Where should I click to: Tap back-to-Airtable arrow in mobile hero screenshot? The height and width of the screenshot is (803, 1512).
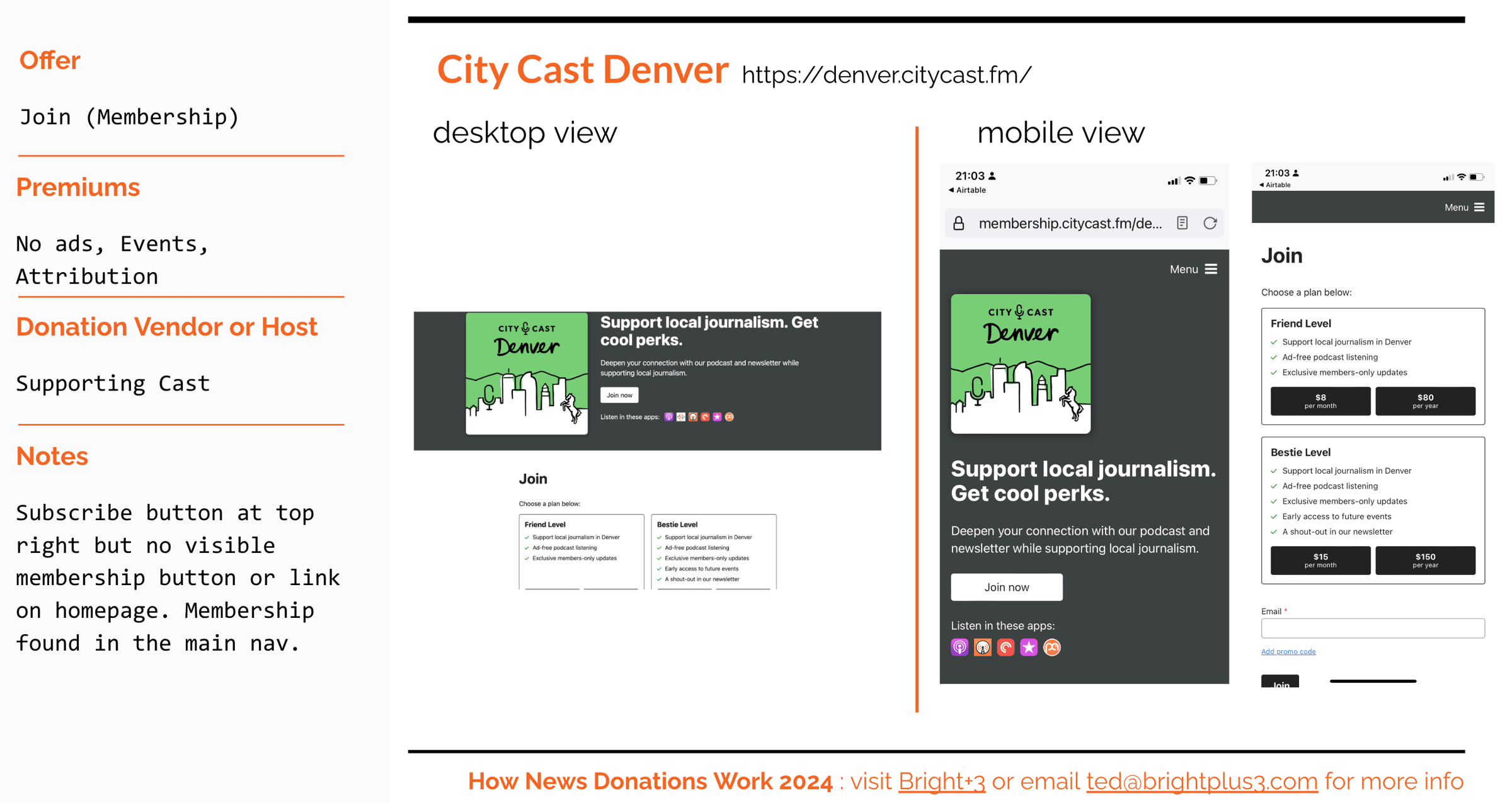click(951, 190)
